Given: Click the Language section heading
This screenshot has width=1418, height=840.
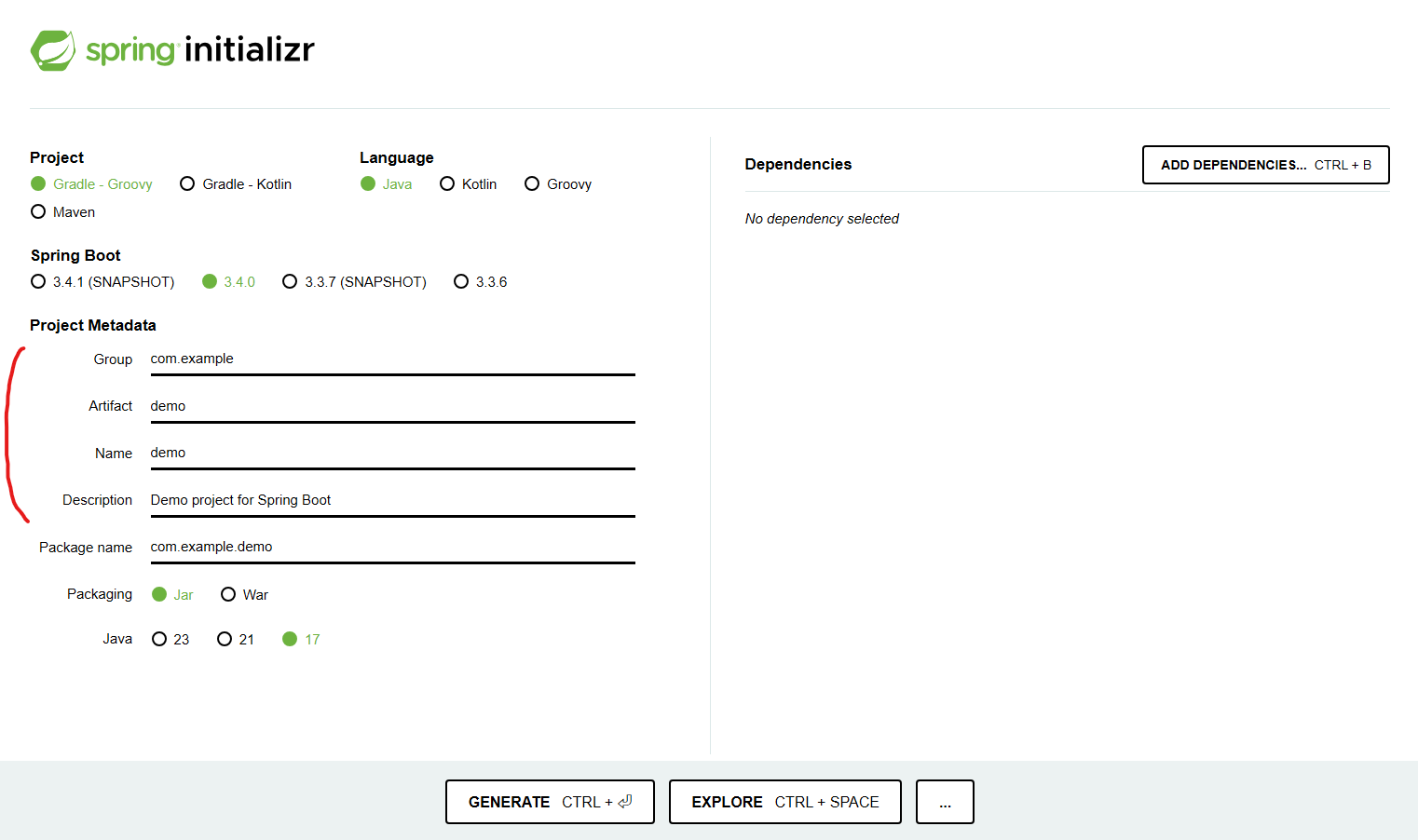Looking at the screenshot, I should pyautogui.click(x=397, y=158).
